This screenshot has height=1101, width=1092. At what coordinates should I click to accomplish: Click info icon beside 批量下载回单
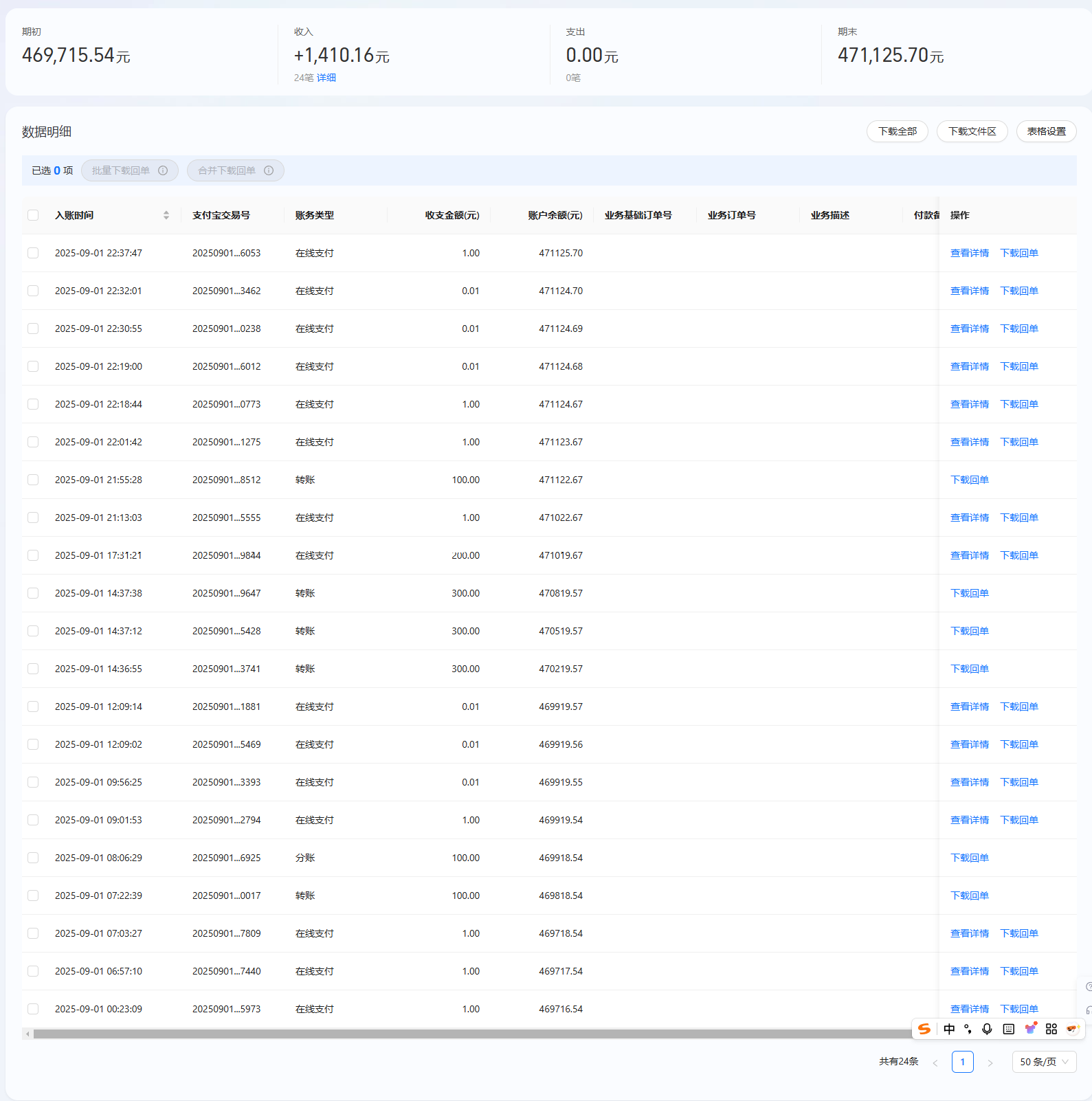[x=163, y=170]
